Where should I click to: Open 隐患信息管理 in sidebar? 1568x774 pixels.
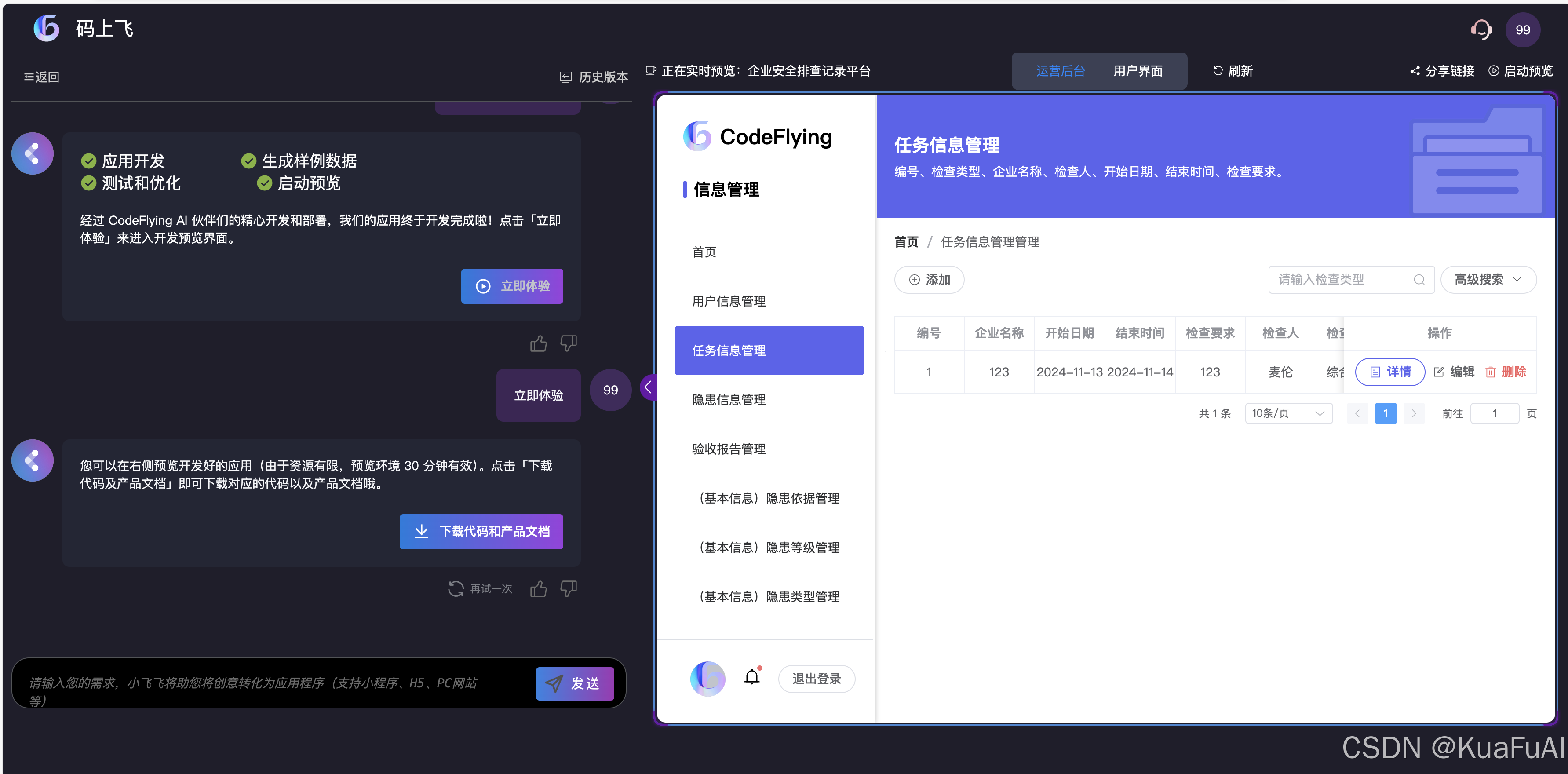[x=729, y=400]
